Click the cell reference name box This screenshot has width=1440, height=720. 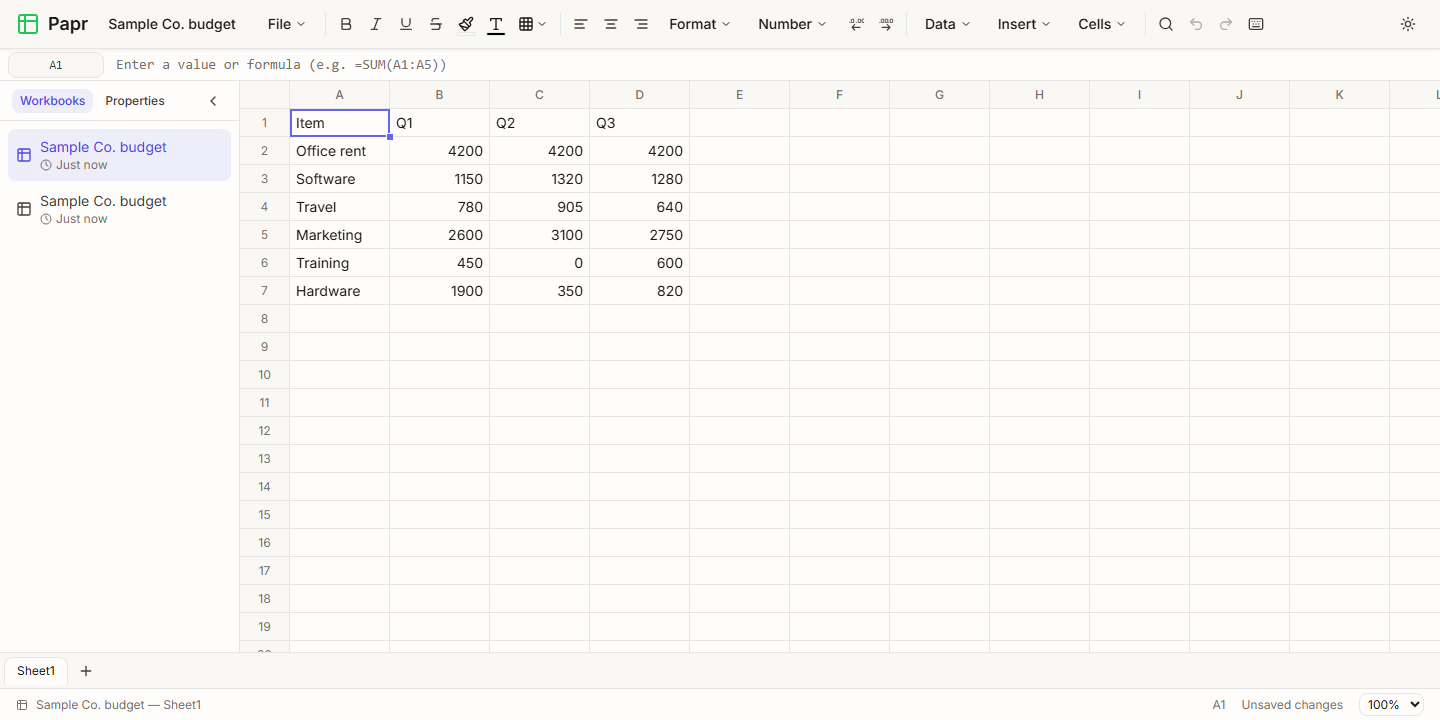tap(56, 65)
